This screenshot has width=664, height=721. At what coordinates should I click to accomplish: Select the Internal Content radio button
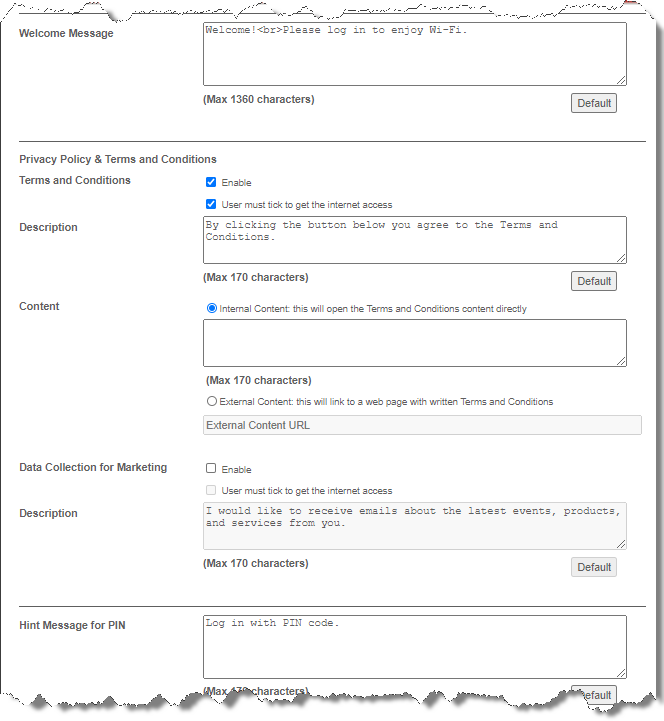(x=212, y=308)
